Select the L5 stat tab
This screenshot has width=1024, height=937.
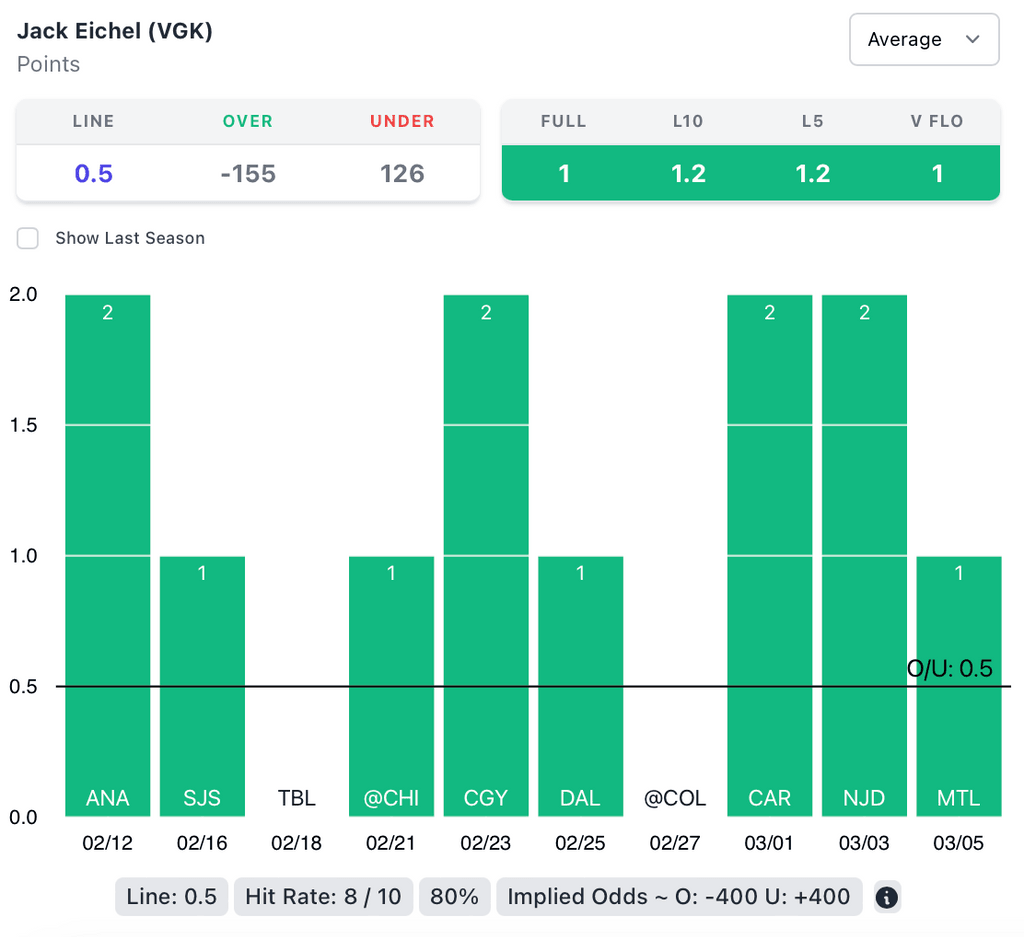pyautogui.click(x=812, y=173)
